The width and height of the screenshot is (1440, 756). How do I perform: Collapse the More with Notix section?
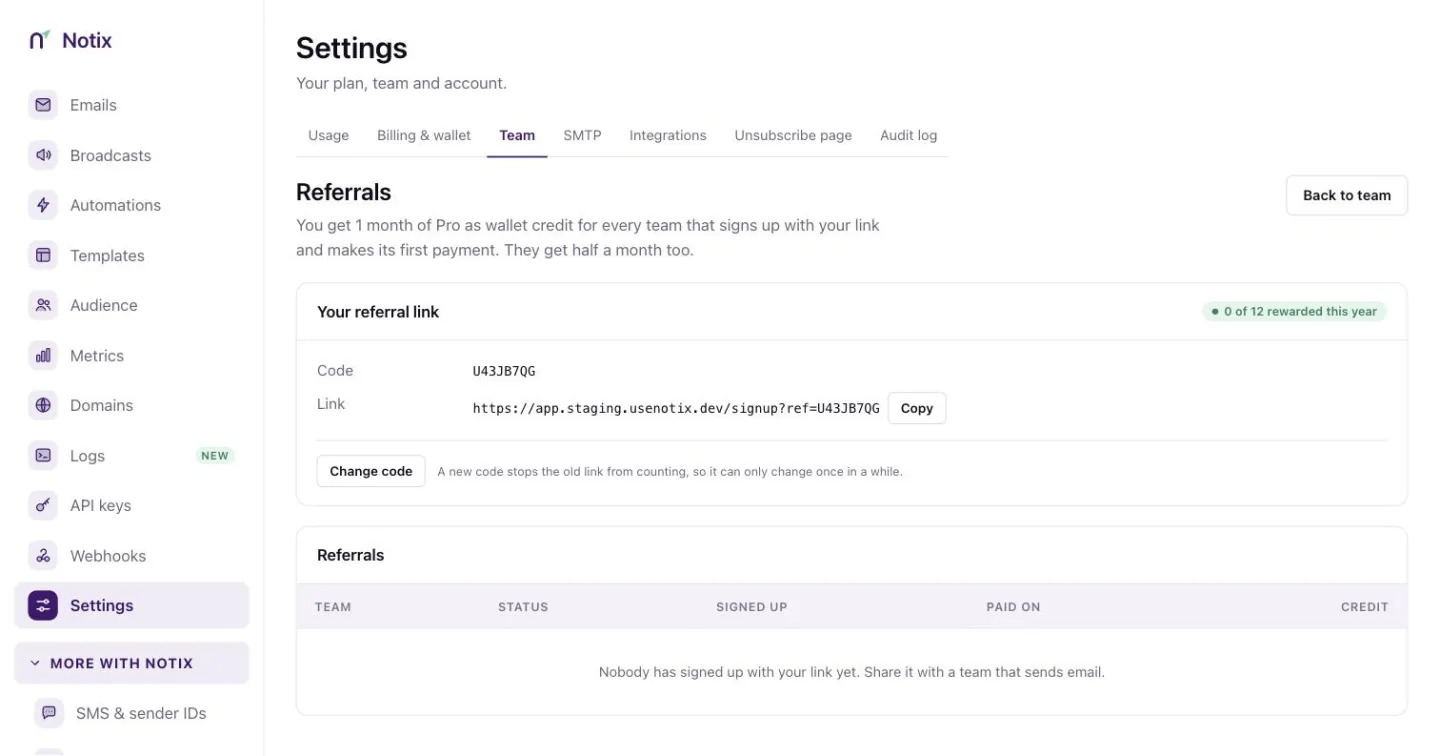pos(131,663)
